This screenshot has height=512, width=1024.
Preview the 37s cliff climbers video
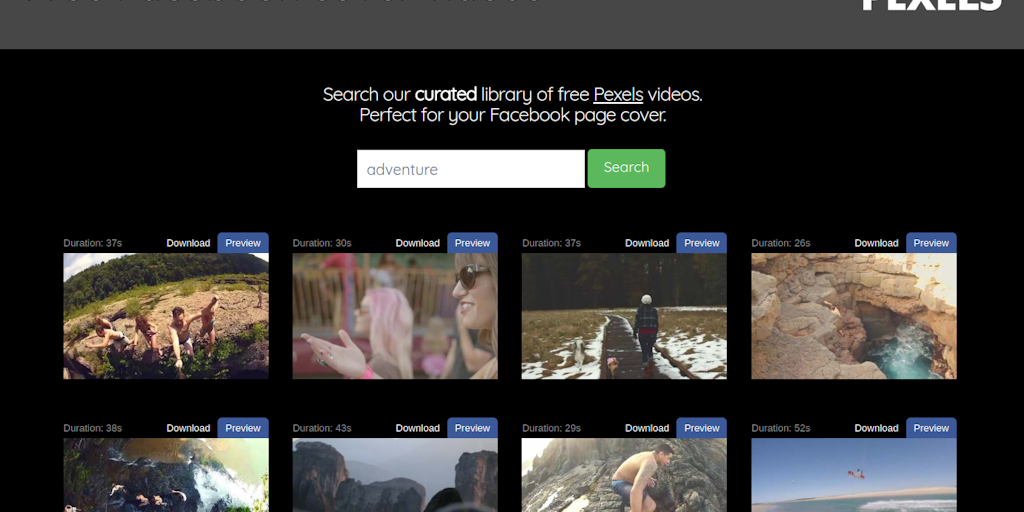243,243
